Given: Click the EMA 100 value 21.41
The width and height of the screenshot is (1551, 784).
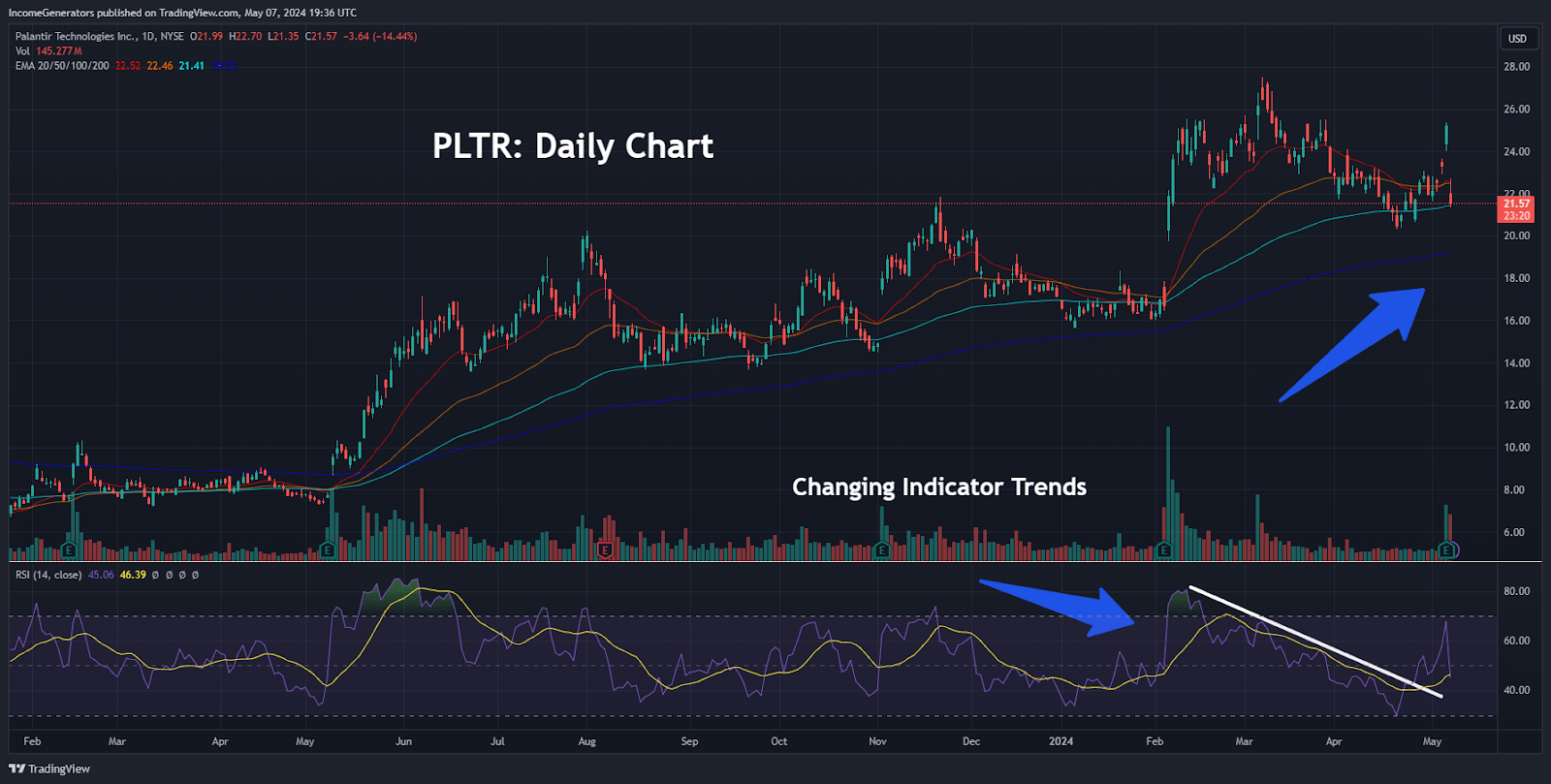Looking at the screenshot, I should click(191, 66).
